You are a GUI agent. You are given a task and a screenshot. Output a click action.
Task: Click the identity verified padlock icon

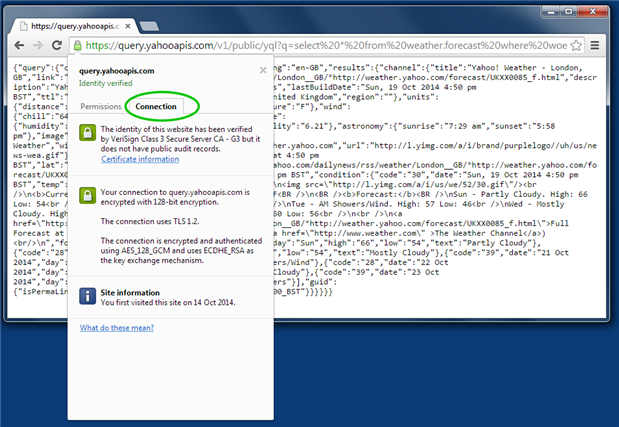pyautogui.click(x=87, y=133)
